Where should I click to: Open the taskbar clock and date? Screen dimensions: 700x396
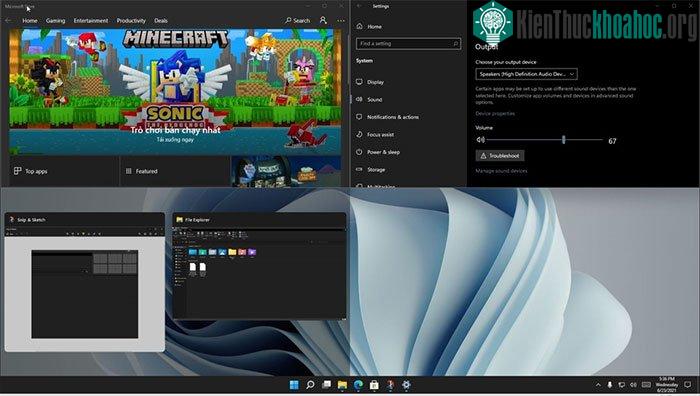tap(667, 384)
